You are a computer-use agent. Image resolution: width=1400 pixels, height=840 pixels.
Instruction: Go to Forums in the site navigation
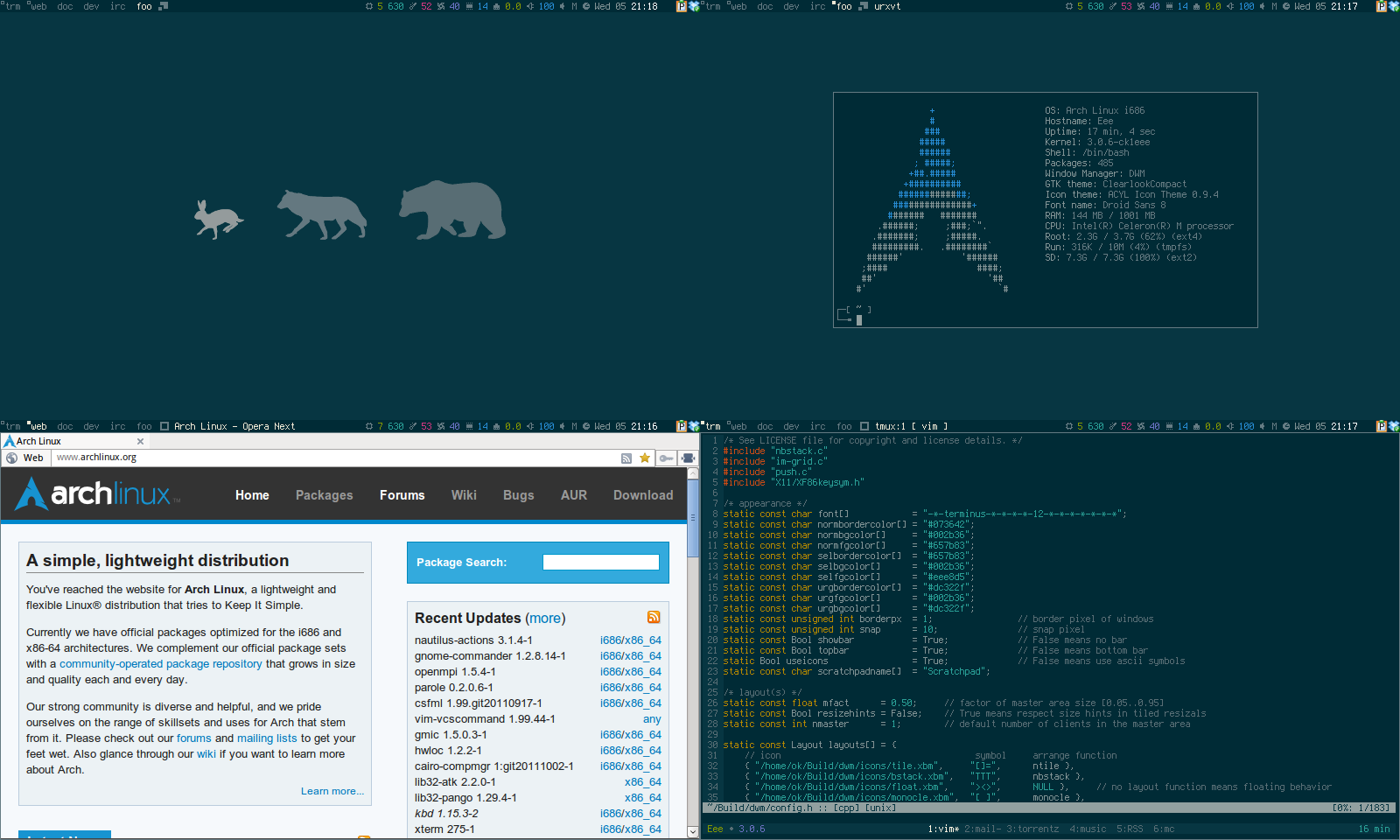click(x=402, y=495)
